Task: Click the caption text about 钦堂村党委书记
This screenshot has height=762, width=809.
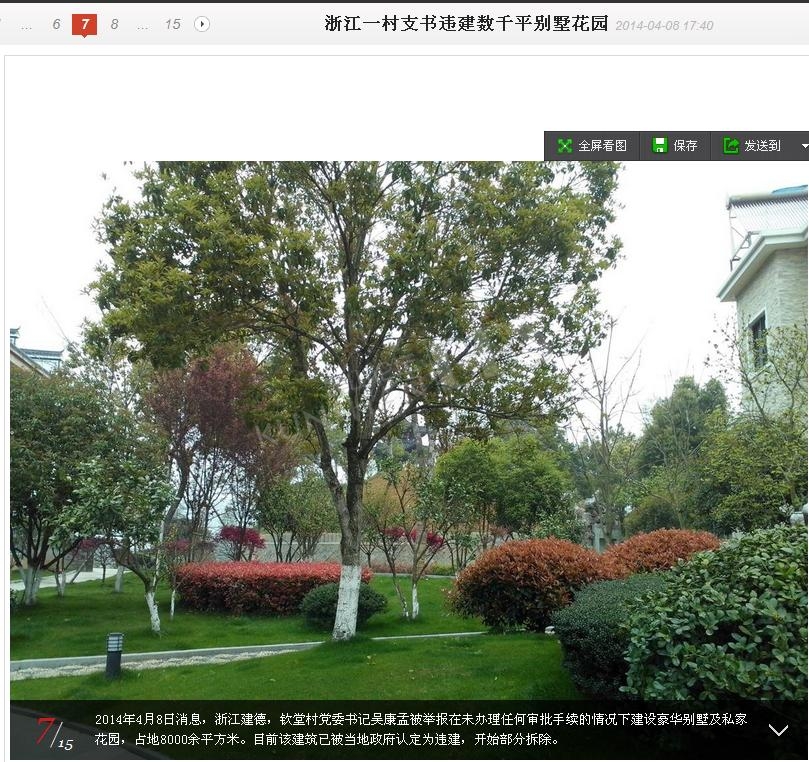Action: (x=421, y=729)
